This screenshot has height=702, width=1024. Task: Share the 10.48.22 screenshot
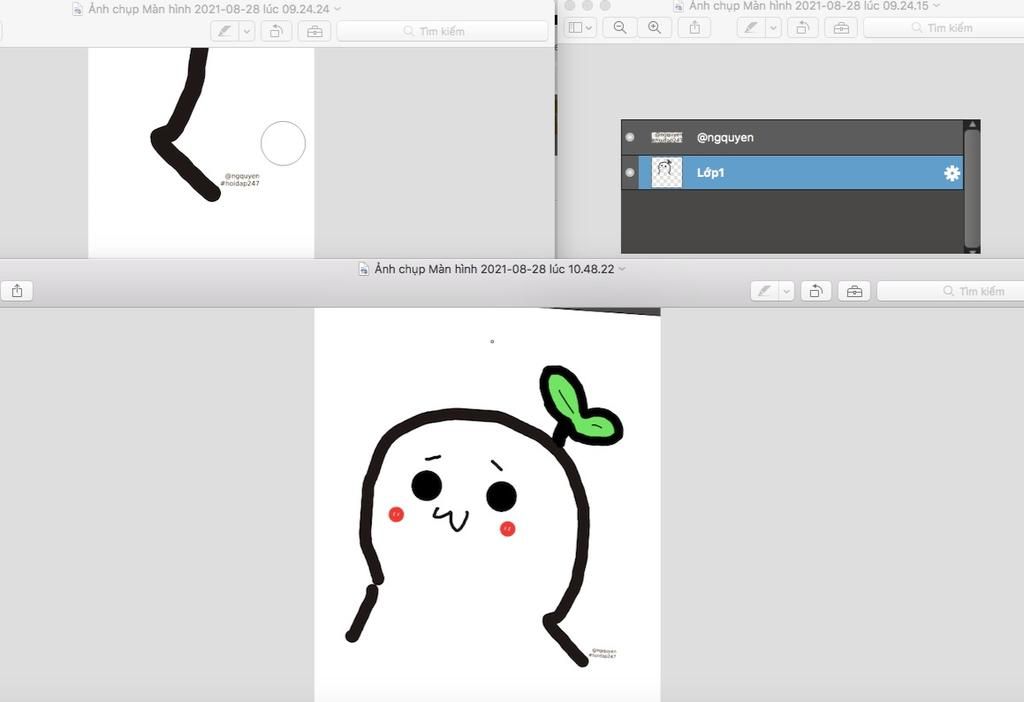(x=17, y=291)
